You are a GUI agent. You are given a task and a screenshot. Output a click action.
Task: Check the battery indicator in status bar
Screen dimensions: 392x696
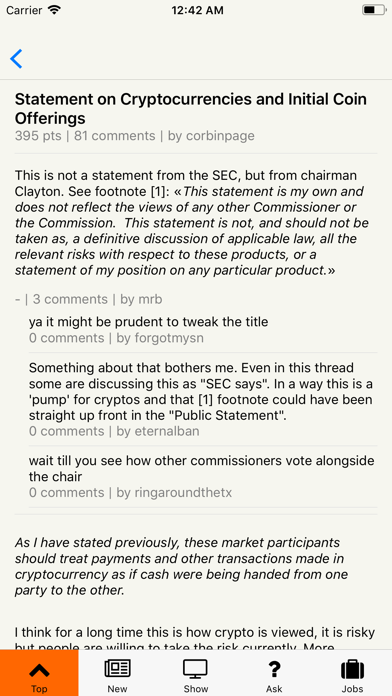coord(373,10)
